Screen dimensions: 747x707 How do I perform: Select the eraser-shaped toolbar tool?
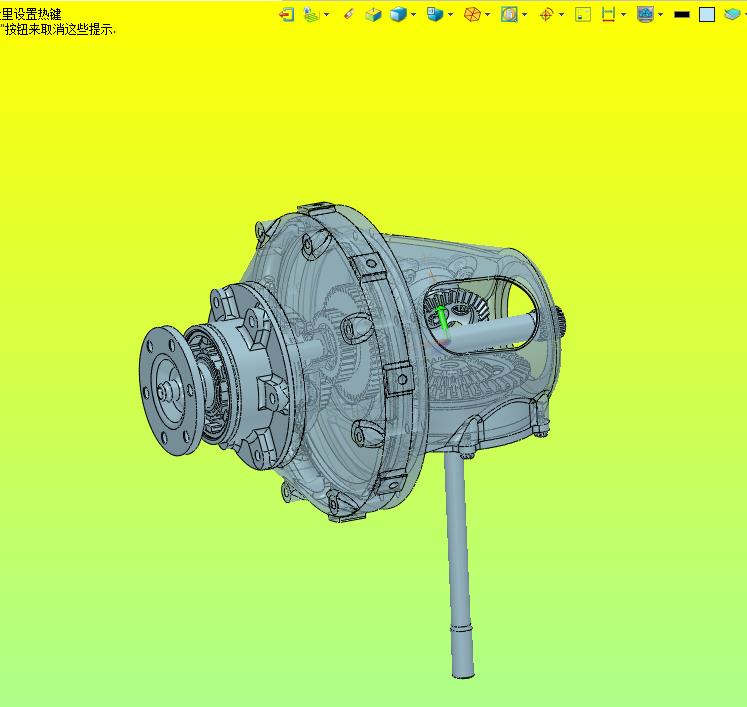tap(349, 15)
